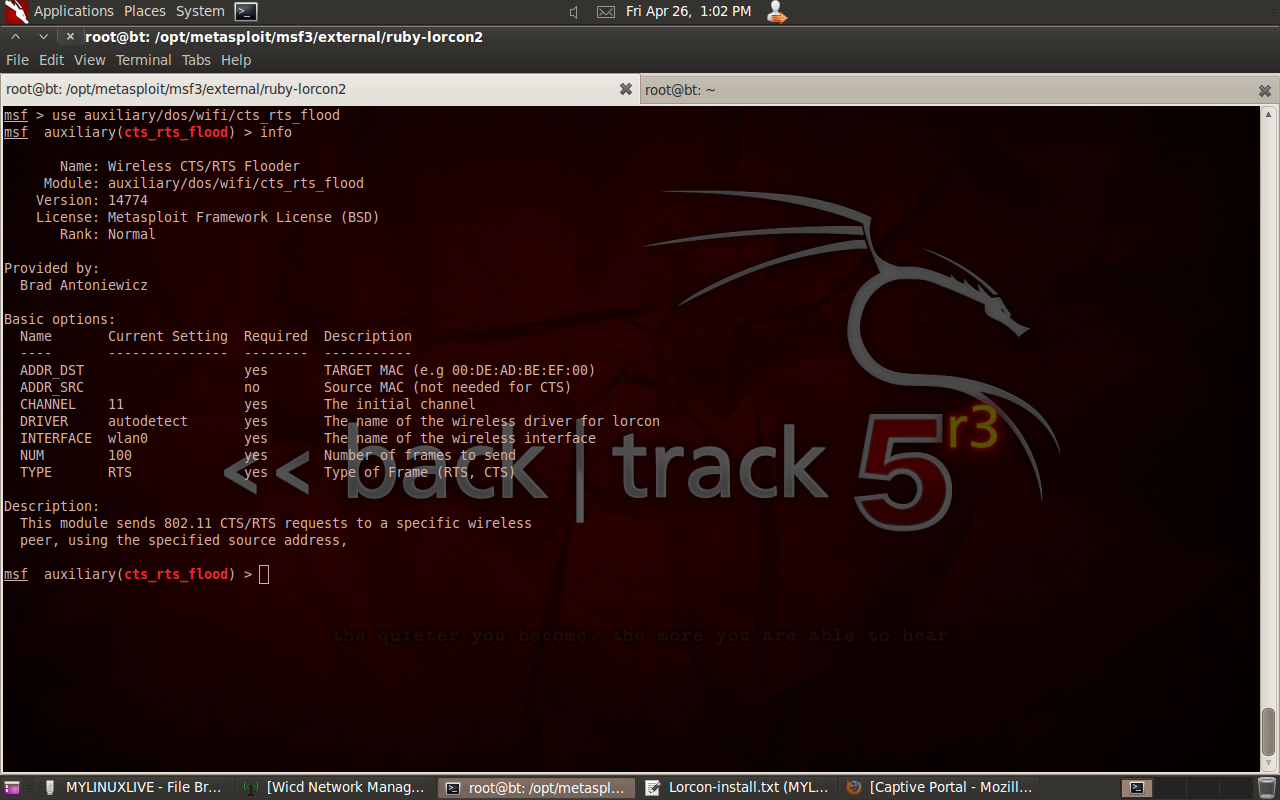
Task: Click the "Metasploit Framework License (BSD)" text
Action: [x=244, y=217]
